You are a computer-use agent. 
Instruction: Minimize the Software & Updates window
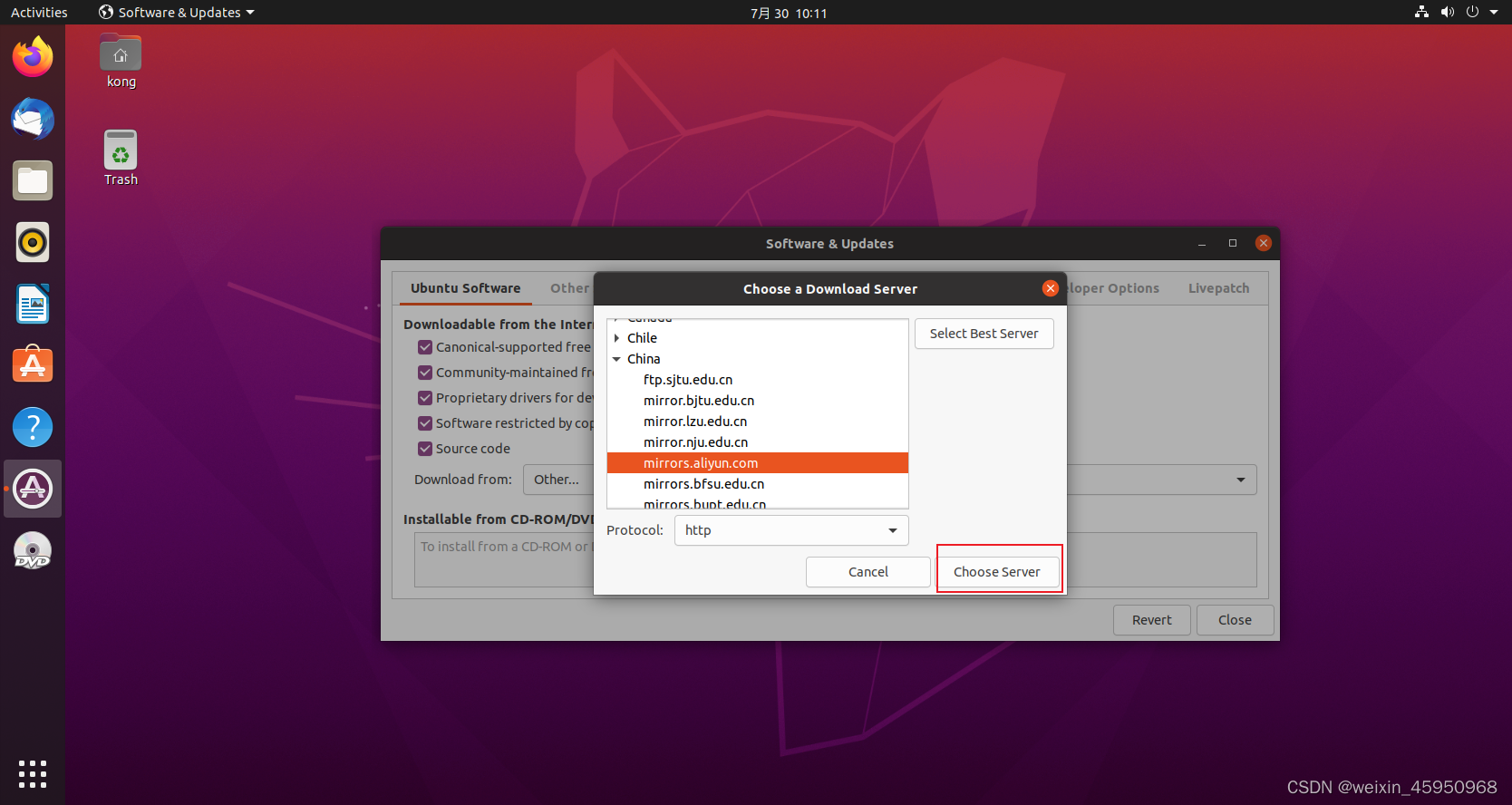point(1202,243)
